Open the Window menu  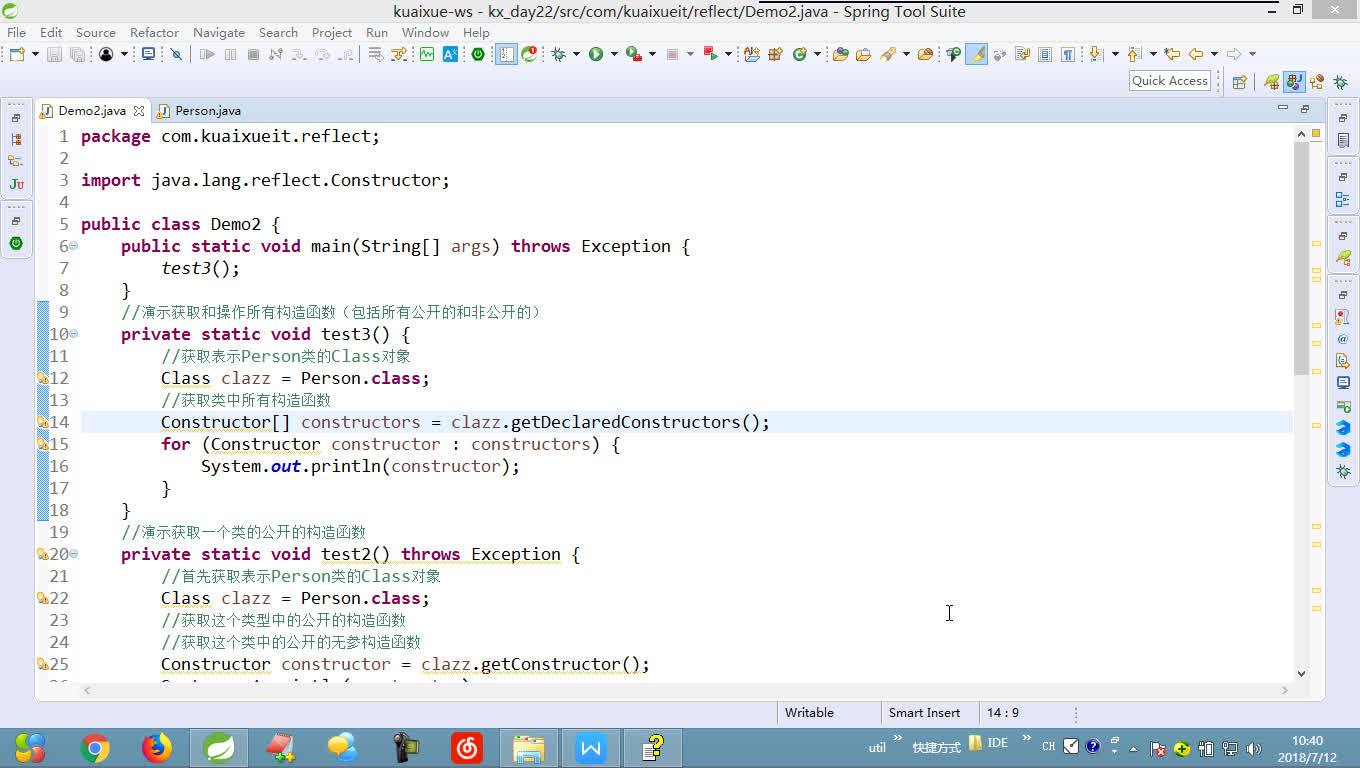pos(425,32)
